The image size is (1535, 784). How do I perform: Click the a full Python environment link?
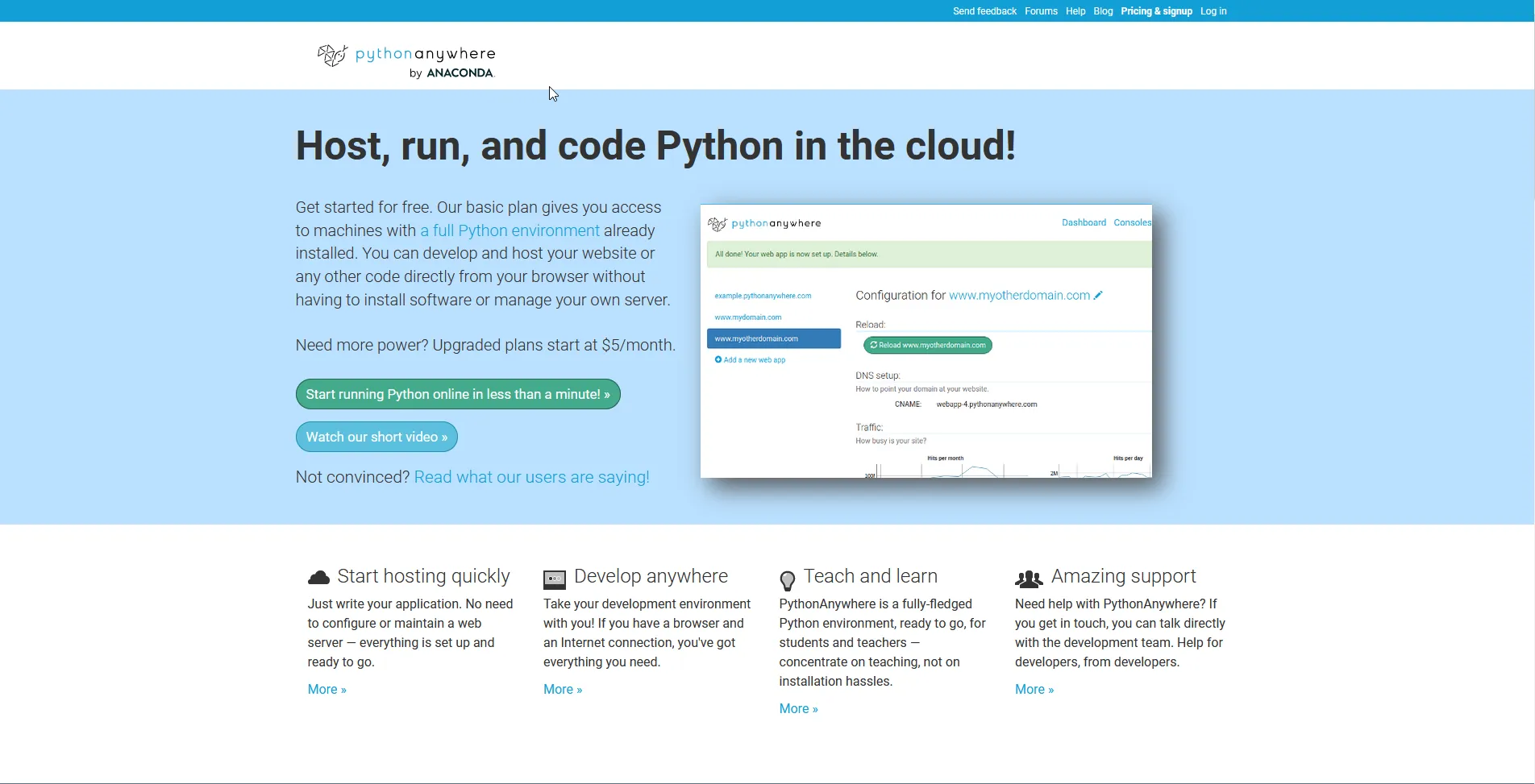509,230
